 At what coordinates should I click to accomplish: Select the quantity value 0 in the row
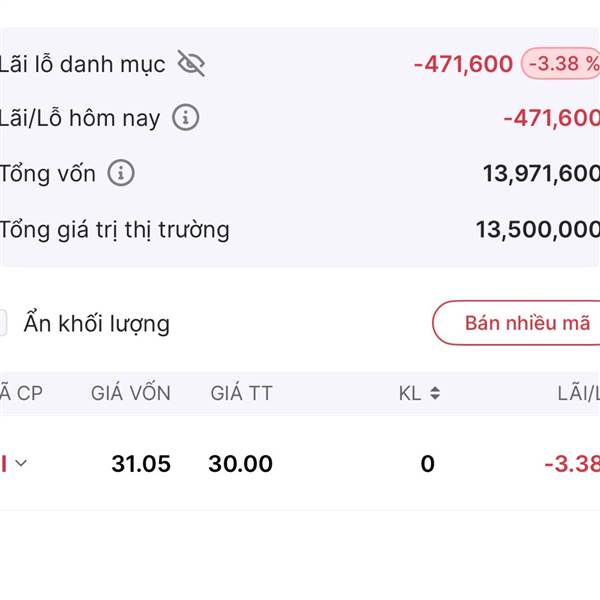tap(427, 464)
